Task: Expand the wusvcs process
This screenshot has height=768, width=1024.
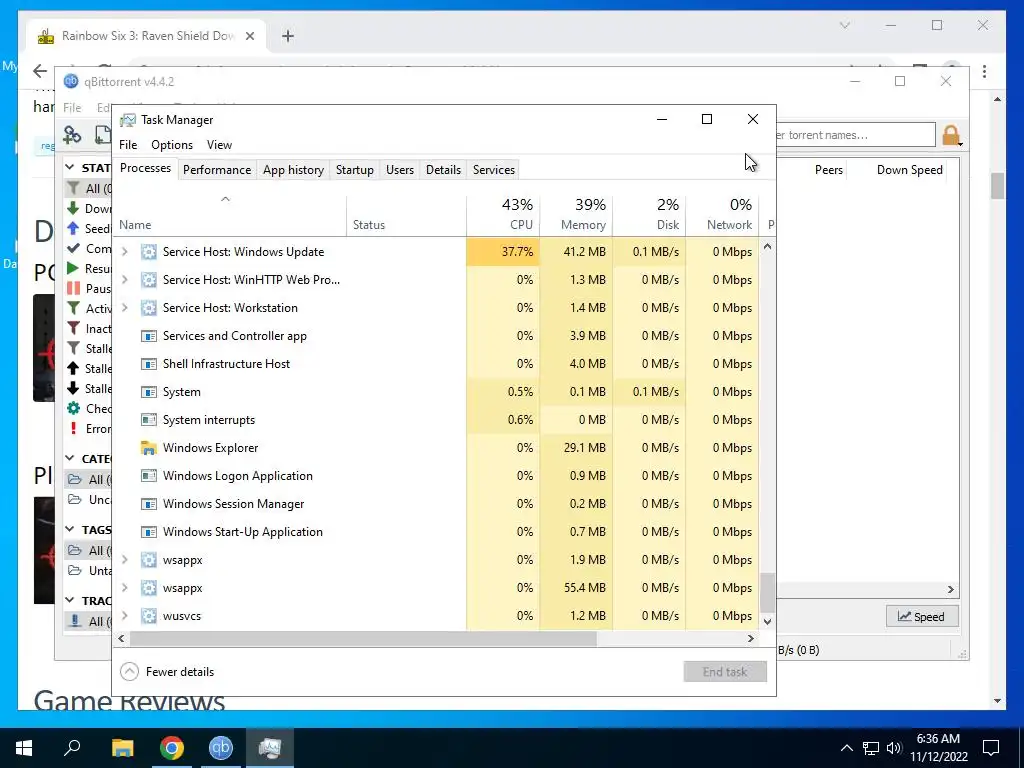Action: click(x=125, y=616)
